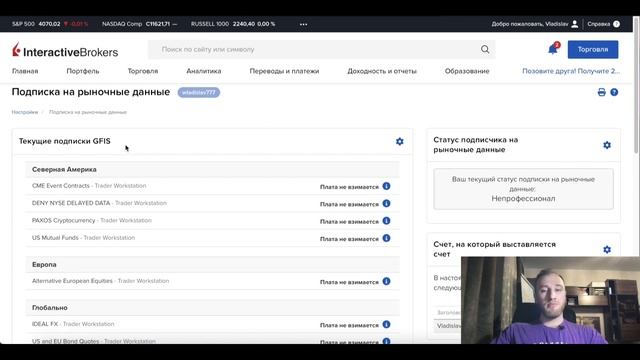Show info for IDEAL FX
This screenshot has height=360, width=640.
pos(386,324)
